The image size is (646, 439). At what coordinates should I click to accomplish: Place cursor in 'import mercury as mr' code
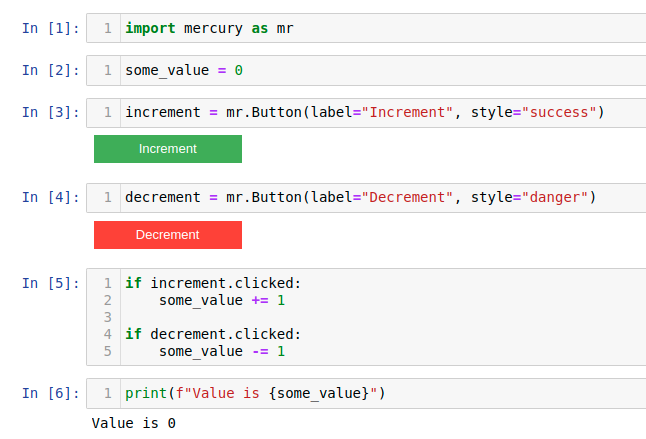209,28
